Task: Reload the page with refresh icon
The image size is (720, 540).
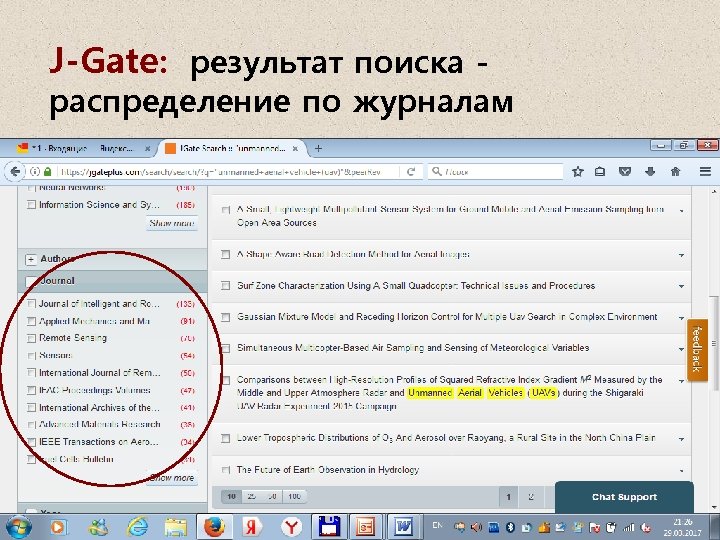Action: [x=411, y=172]
